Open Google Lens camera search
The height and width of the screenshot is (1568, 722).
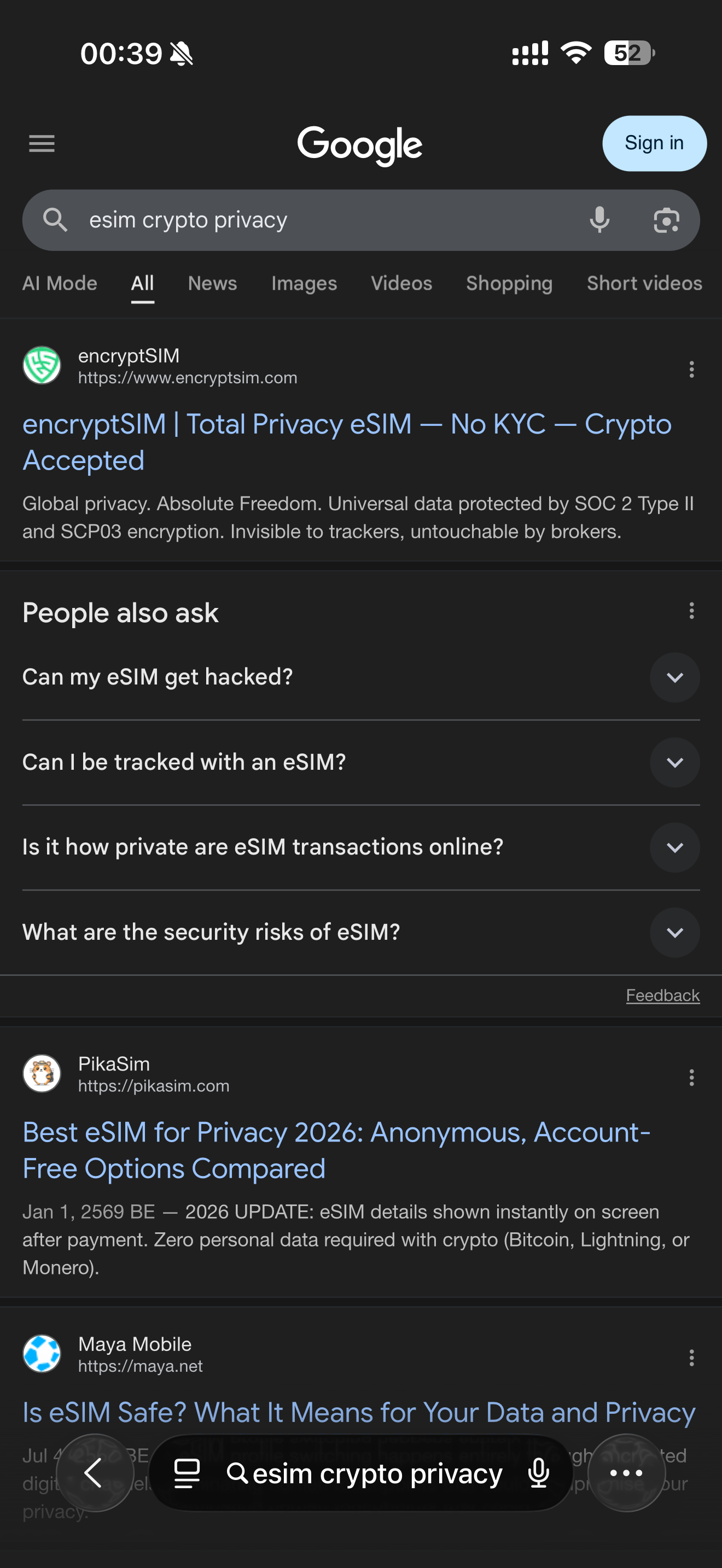[x=666, y=220]
